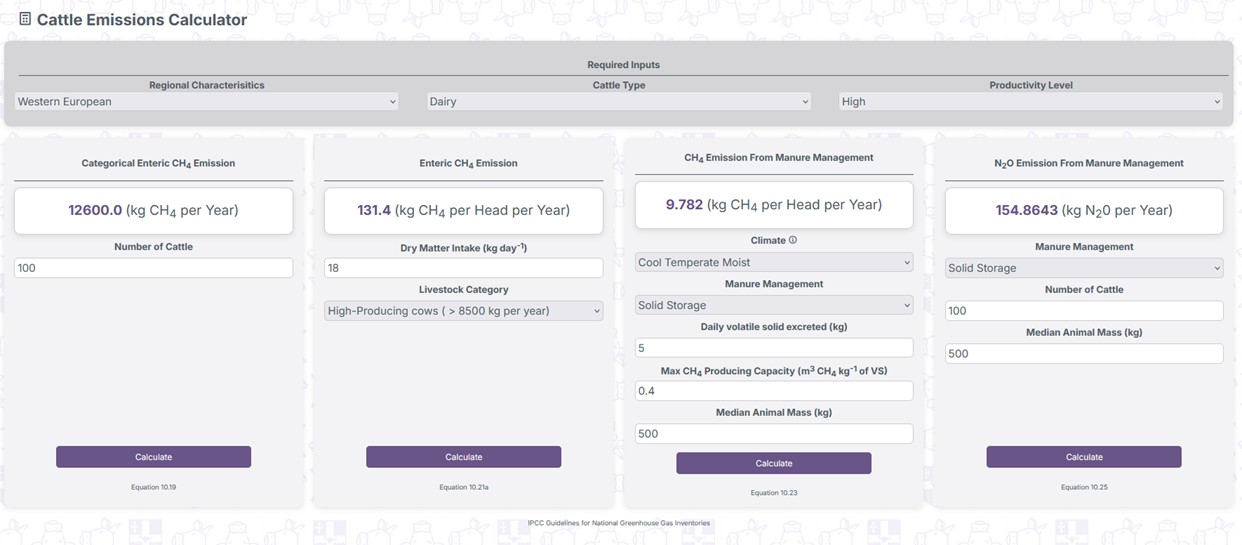The height and width of the screenshot is (545, 1242).
Task: Click the Daily volatile solid excreted field
Action: [774, 348]
